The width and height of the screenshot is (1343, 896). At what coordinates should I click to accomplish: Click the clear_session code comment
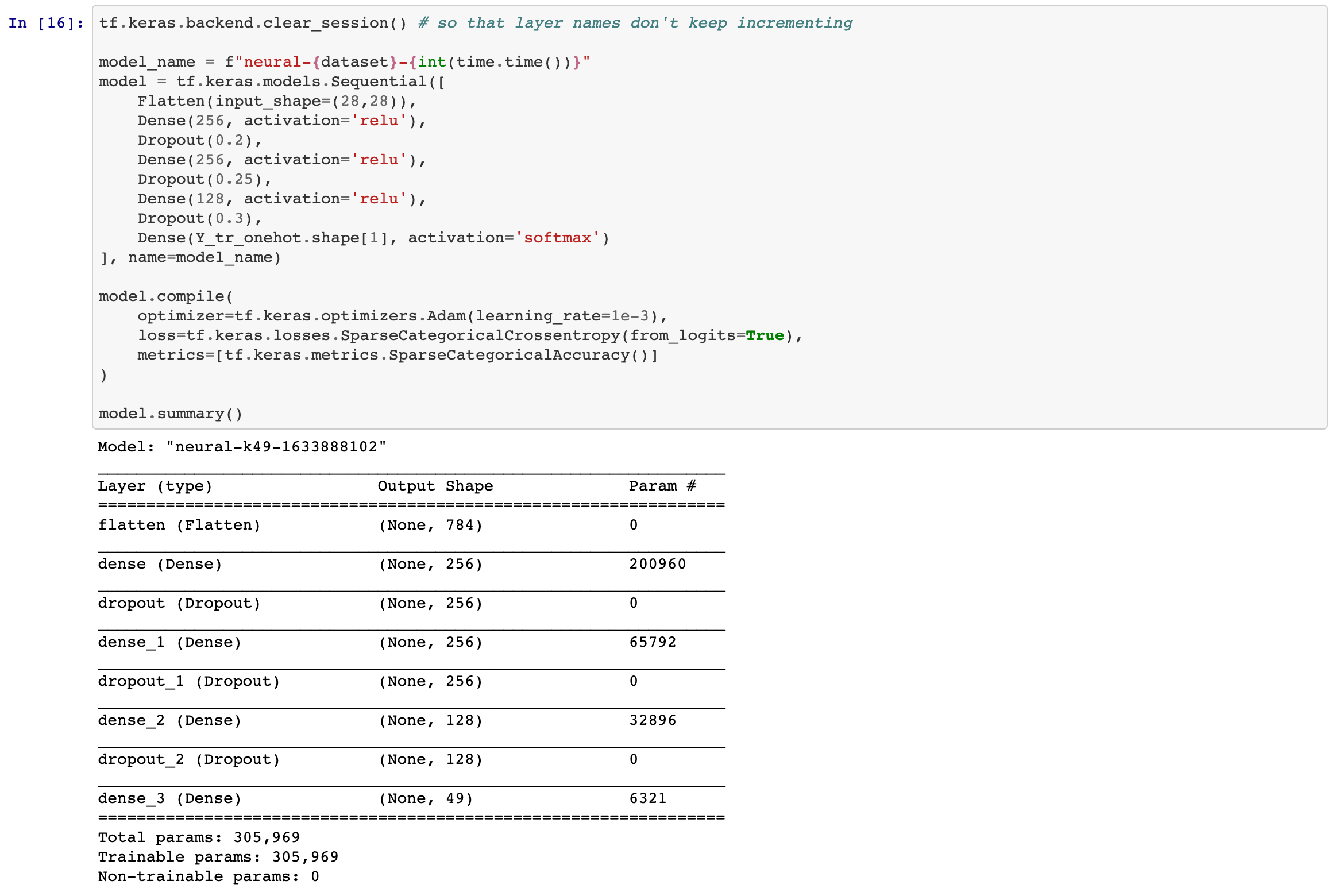[x=635, y=23]
